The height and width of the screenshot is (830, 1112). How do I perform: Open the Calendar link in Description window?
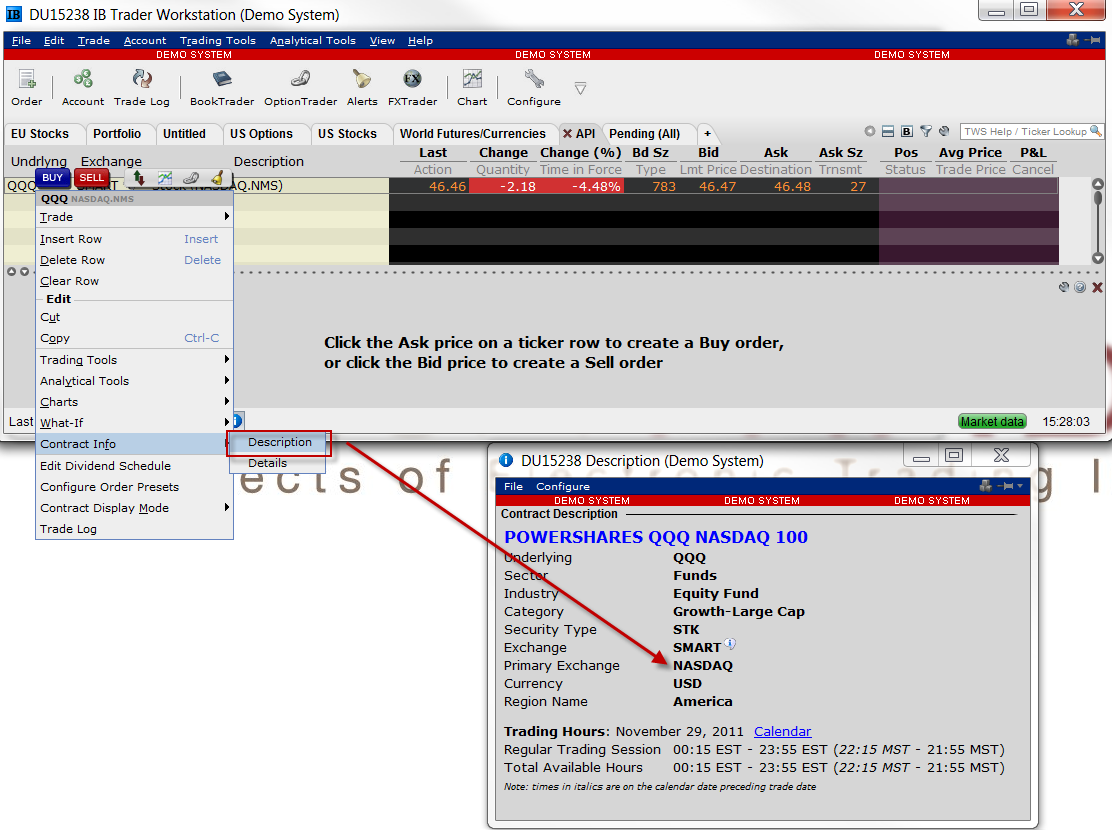coord(782,731)
